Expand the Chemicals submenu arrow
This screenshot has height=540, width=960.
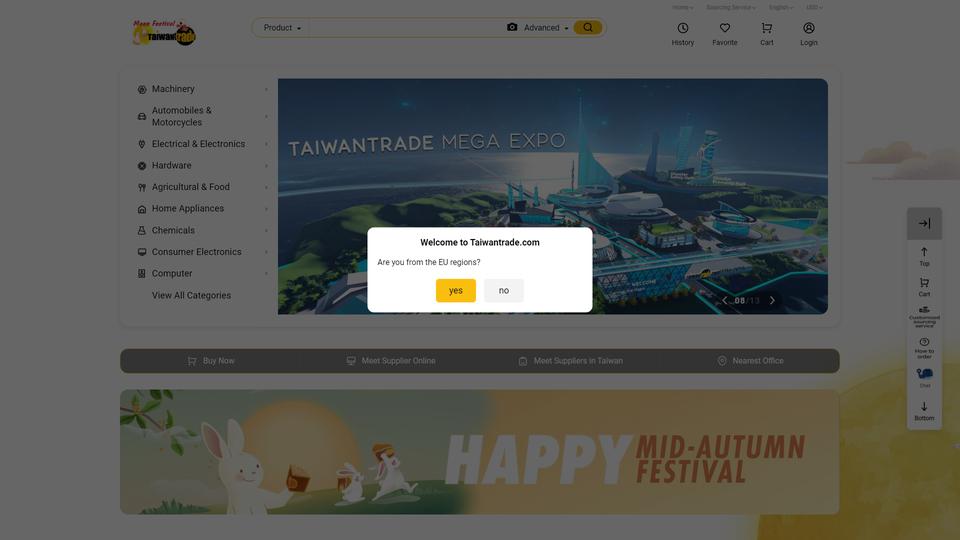266,231
